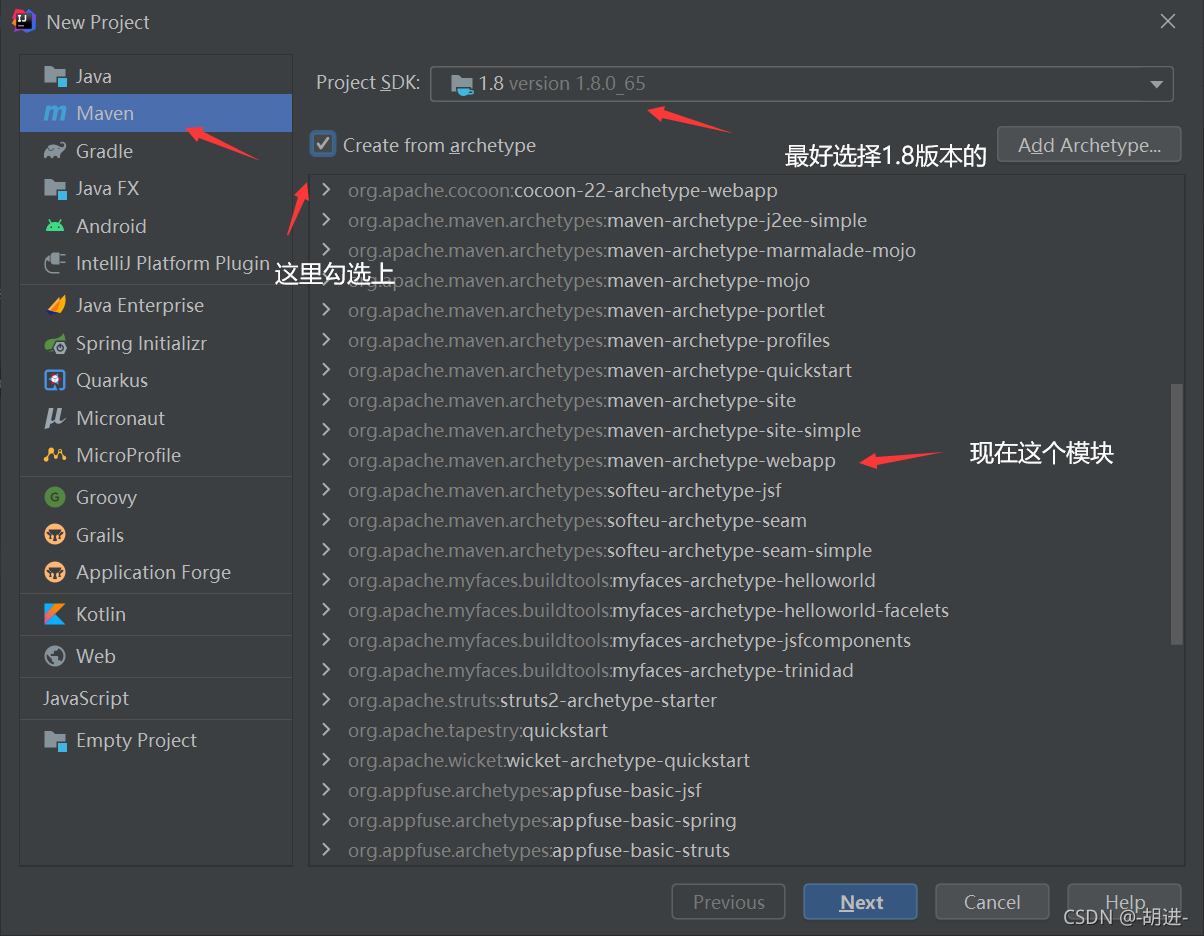Image resolution: width=1204 pixels, height=936 pixels.
Task: Select softeu-archetype-seam-simple archetype
Action: coord(610,550)
